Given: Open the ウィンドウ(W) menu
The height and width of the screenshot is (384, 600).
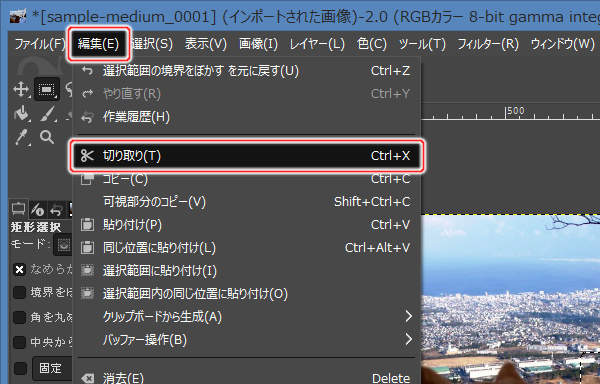Looking at the screenshot, I should tap(562, 44).
